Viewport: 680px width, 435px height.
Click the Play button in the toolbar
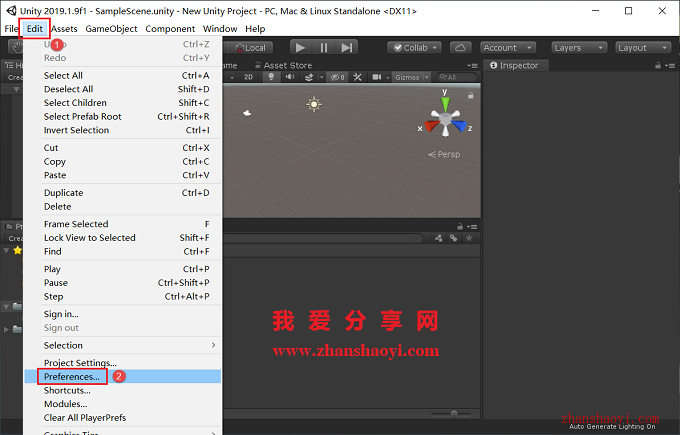pos(300,48)
